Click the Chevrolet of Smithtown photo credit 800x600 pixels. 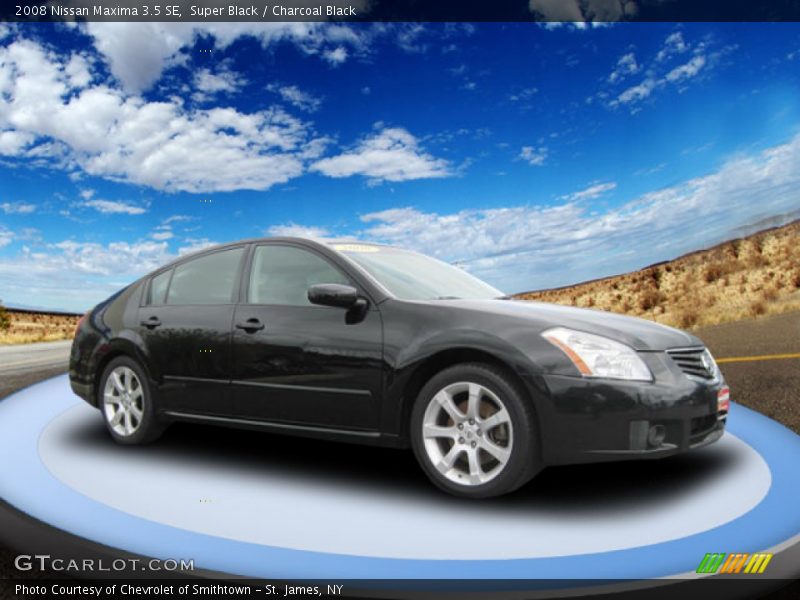(x=179, y=590)
